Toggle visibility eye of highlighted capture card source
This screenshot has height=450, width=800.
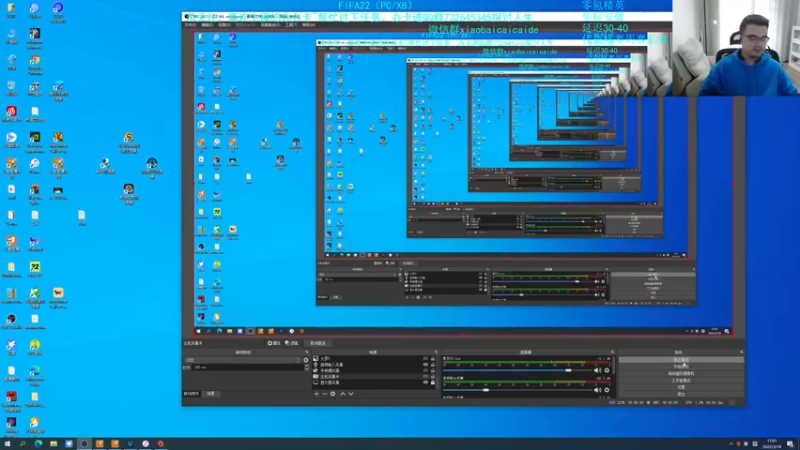426,377
